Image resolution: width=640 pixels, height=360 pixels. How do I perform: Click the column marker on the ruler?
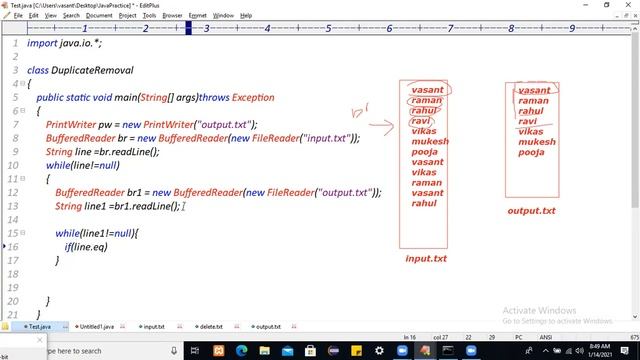189,28
